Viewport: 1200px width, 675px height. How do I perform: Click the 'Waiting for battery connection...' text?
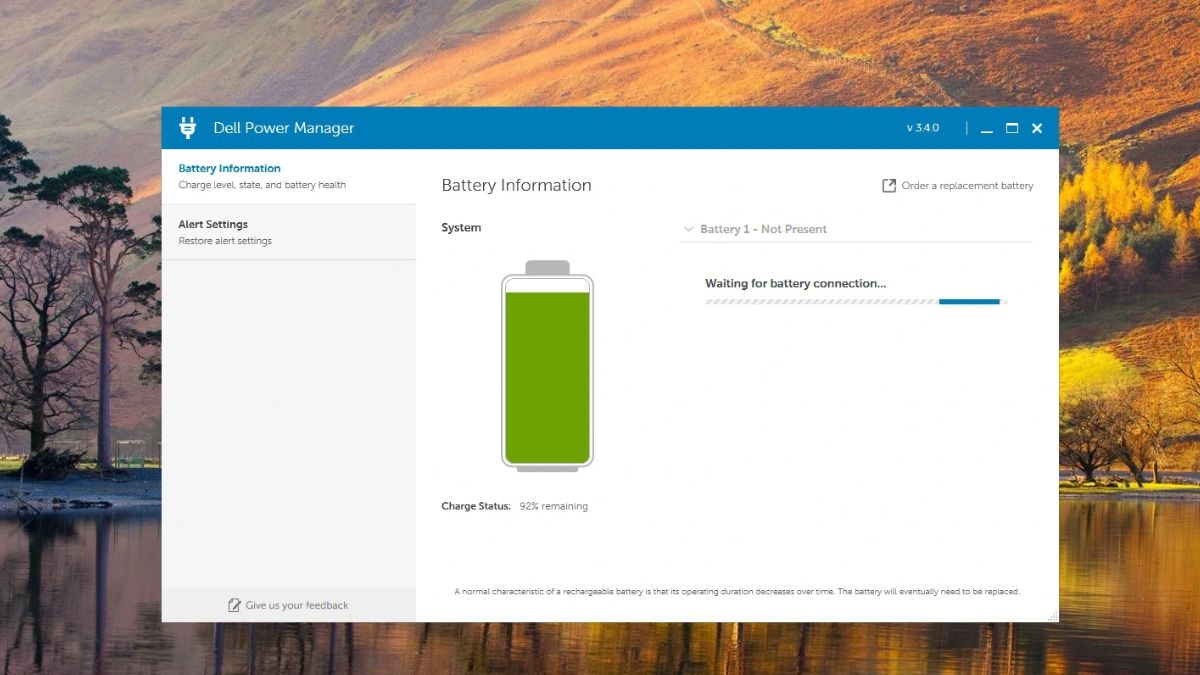[x=795, y=284]
